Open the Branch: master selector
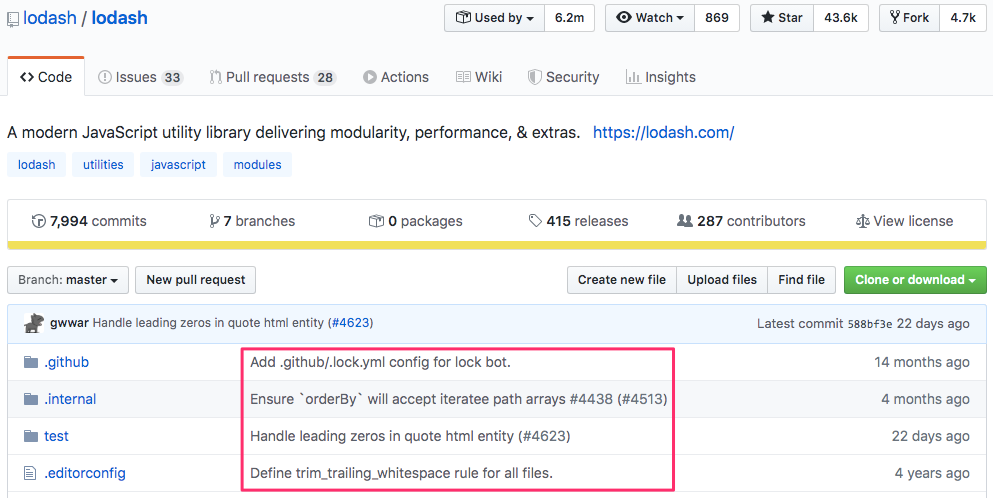 pyautogui.click(x=68, y=280)
